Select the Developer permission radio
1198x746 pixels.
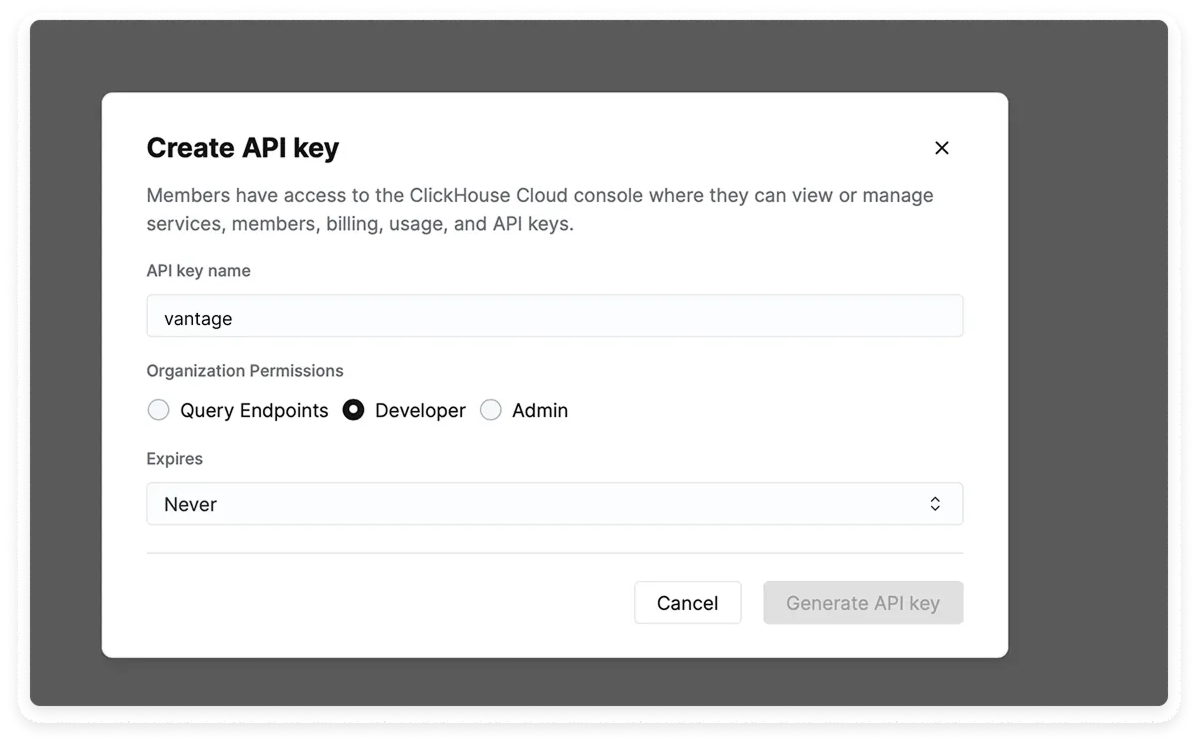tap(353, 410)
